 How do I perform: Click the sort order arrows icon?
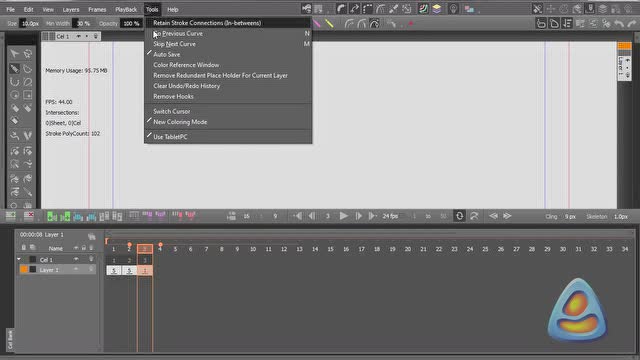coord(567,24)
